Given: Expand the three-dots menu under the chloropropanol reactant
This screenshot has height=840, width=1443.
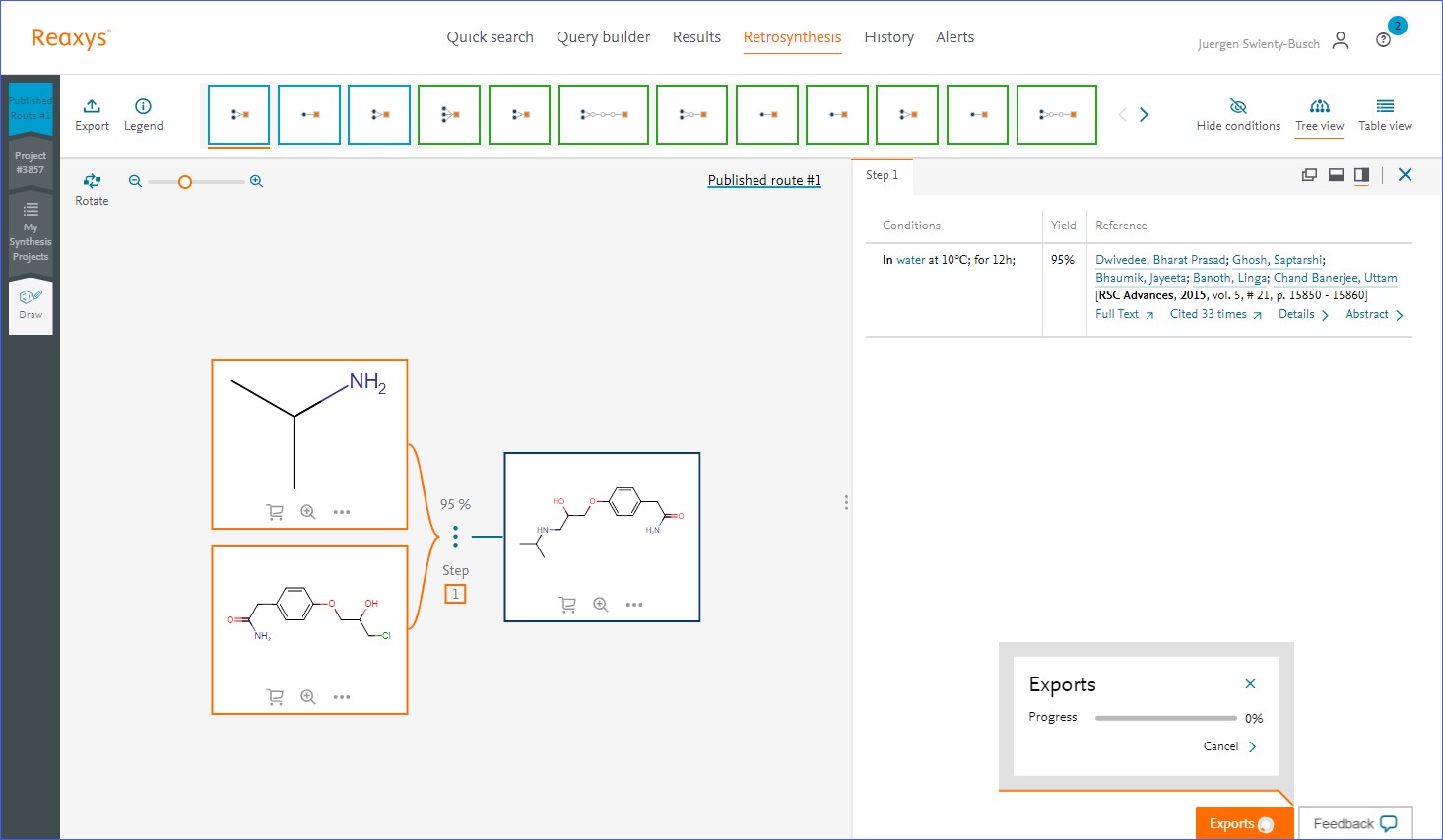Looking at the screenshot, I should [x=342, y=696].
